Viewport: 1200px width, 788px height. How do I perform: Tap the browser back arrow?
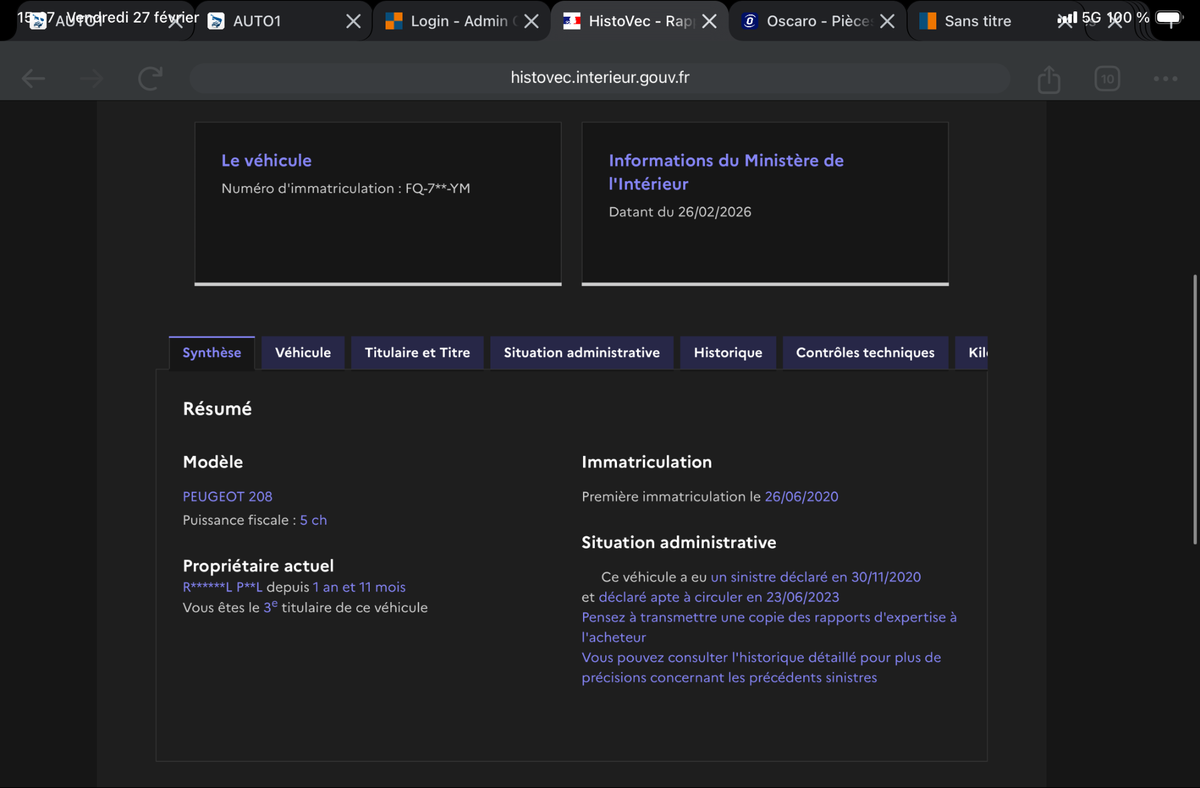click(x=33, y=79)
